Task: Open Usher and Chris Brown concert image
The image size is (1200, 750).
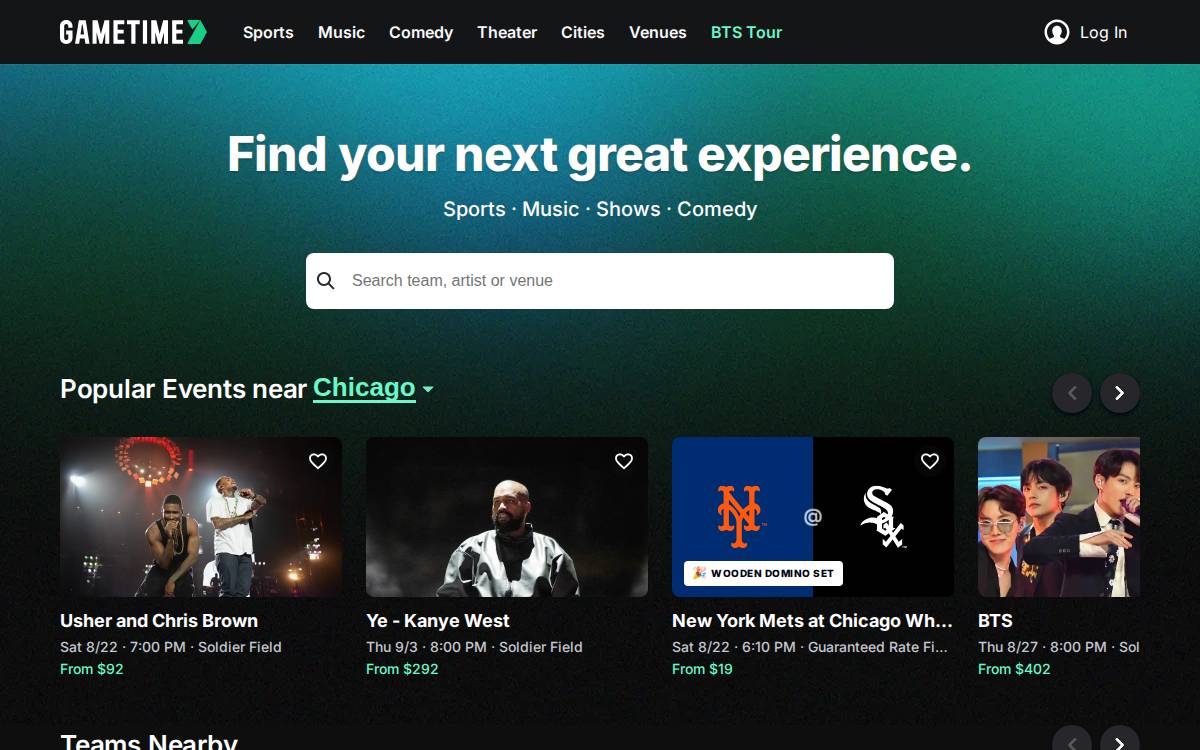Action: tap(201, 517)
